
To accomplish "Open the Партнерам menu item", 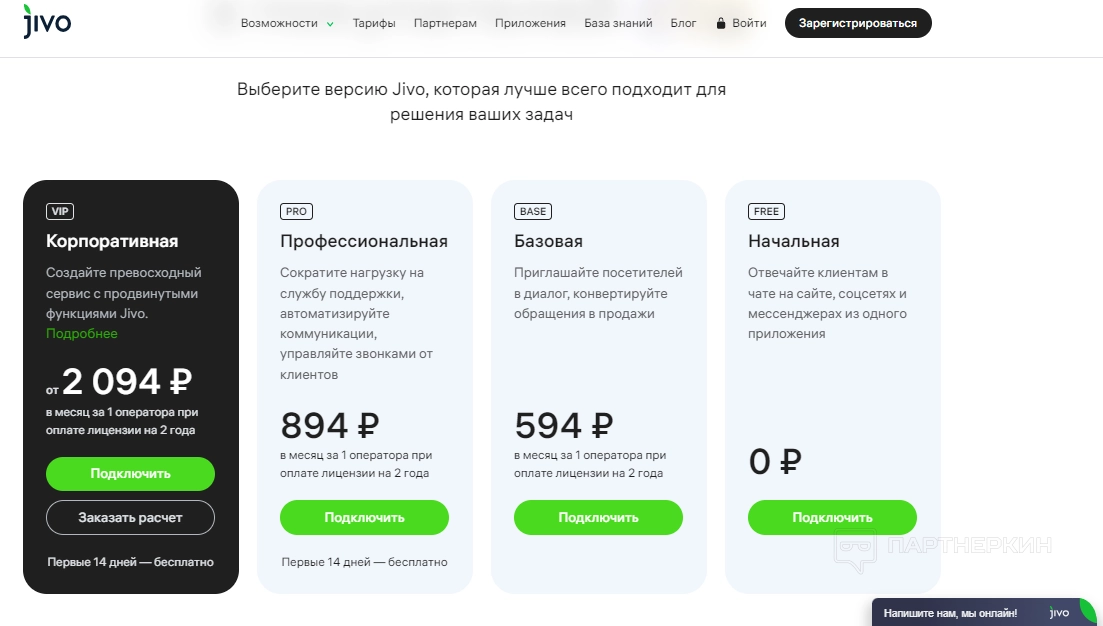I will [x=445, y=23].
